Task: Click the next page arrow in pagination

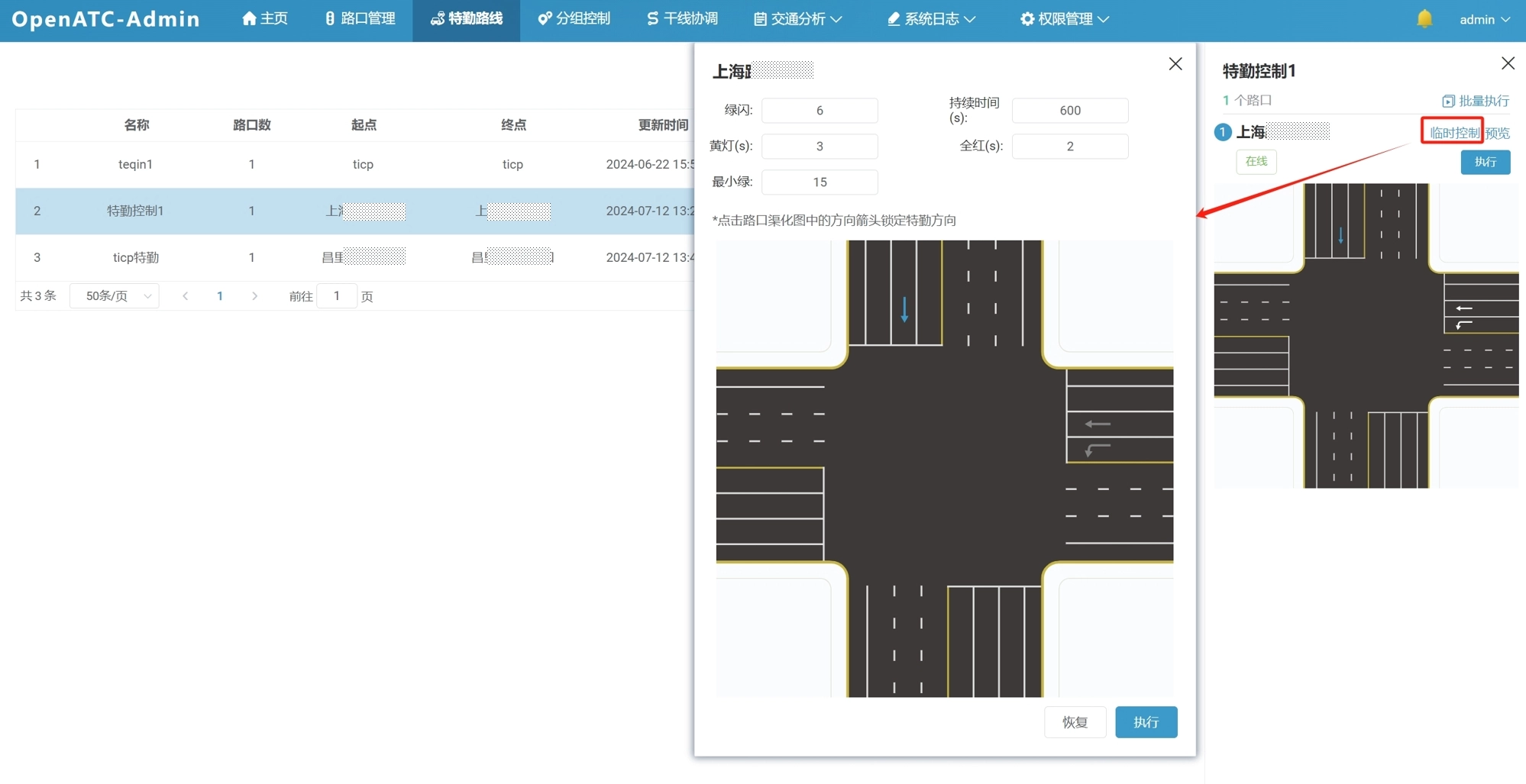Action: [x=254, y=296]
